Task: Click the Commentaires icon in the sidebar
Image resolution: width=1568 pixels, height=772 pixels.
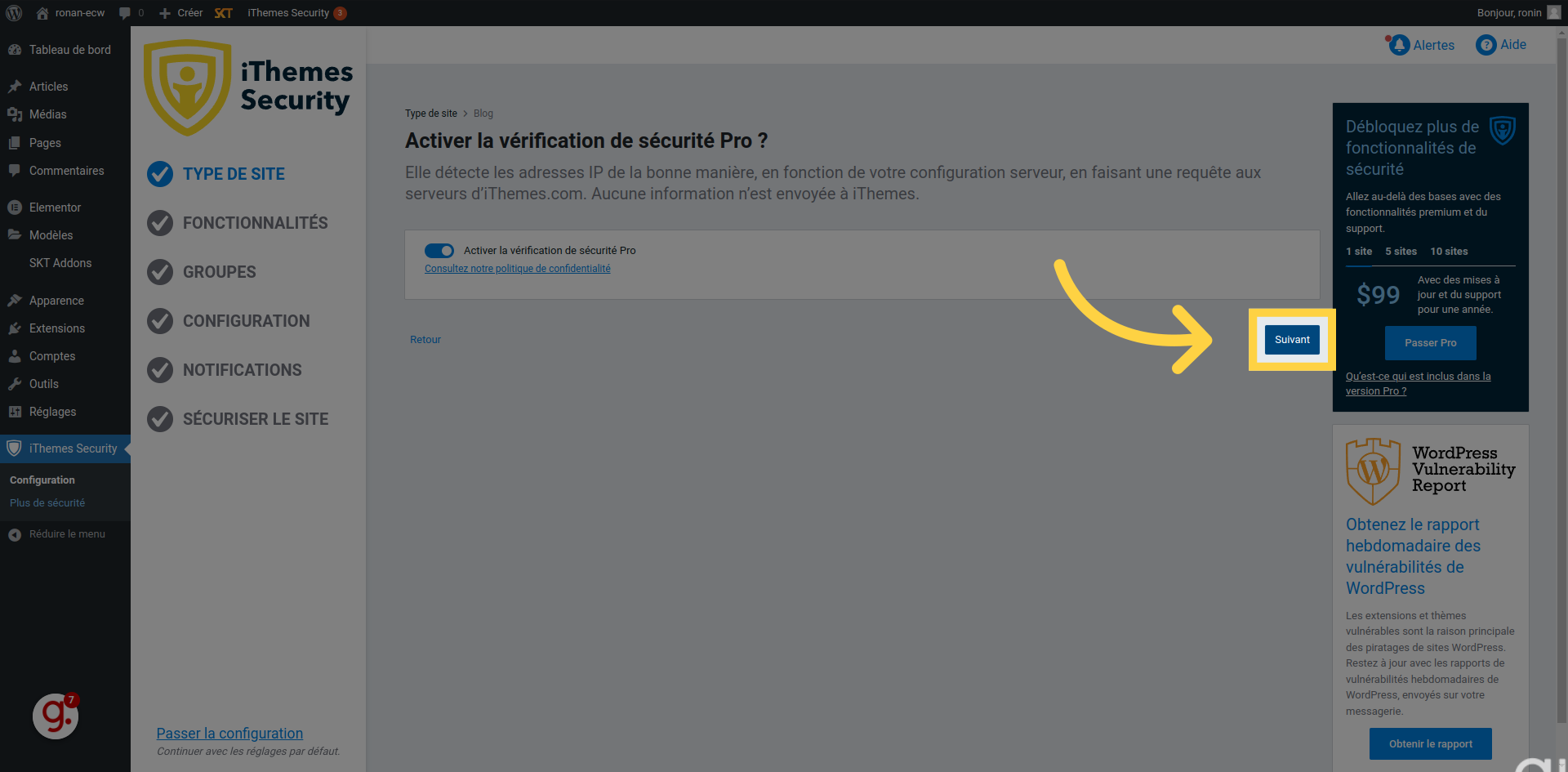Action: click(15, 171)
